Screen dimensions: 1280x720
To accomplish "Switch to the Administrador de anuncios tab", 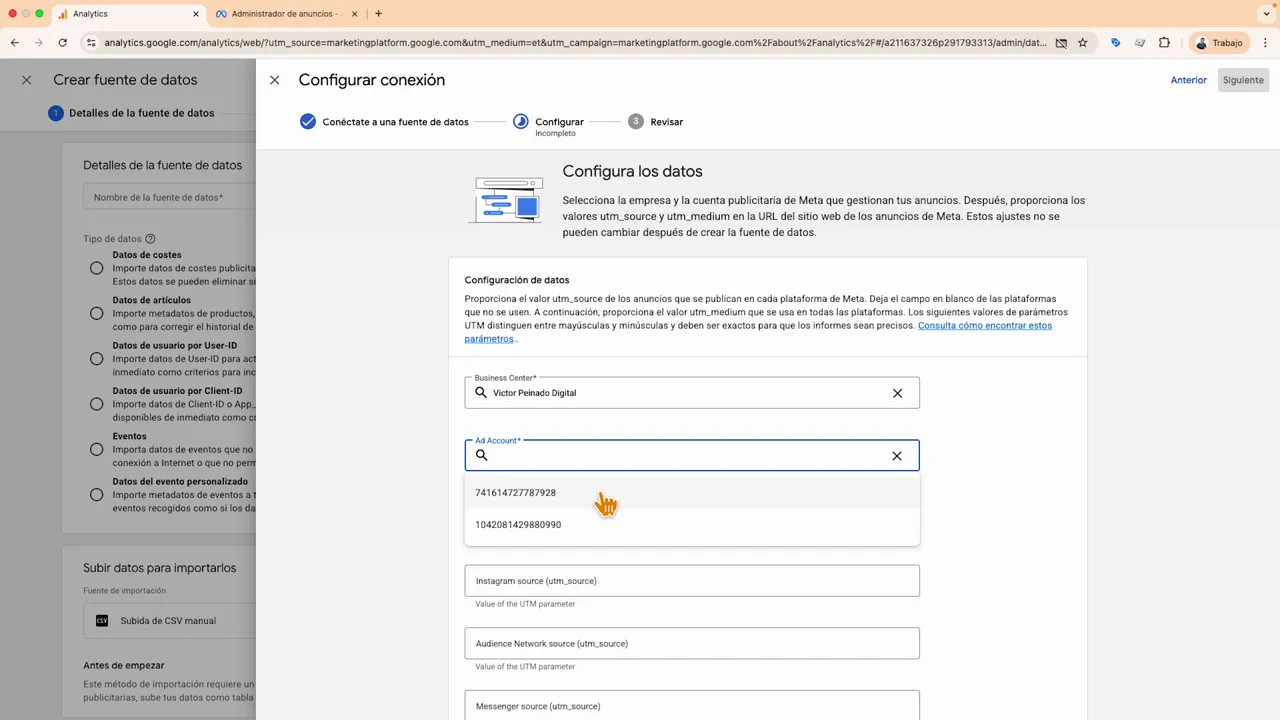I will point(283,13).
